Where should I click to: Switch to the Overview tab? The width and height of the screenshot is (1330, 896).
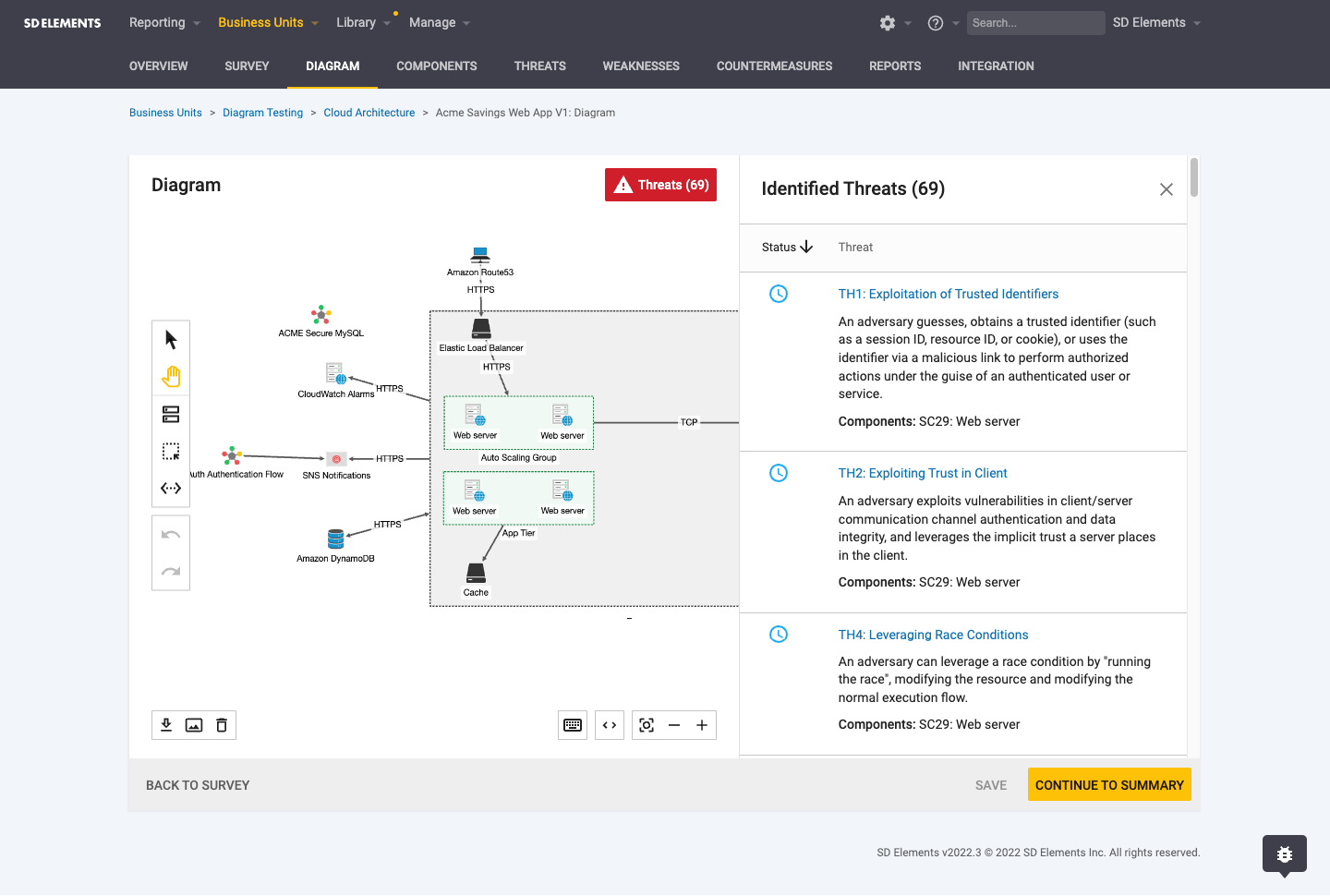coord(158,67)
